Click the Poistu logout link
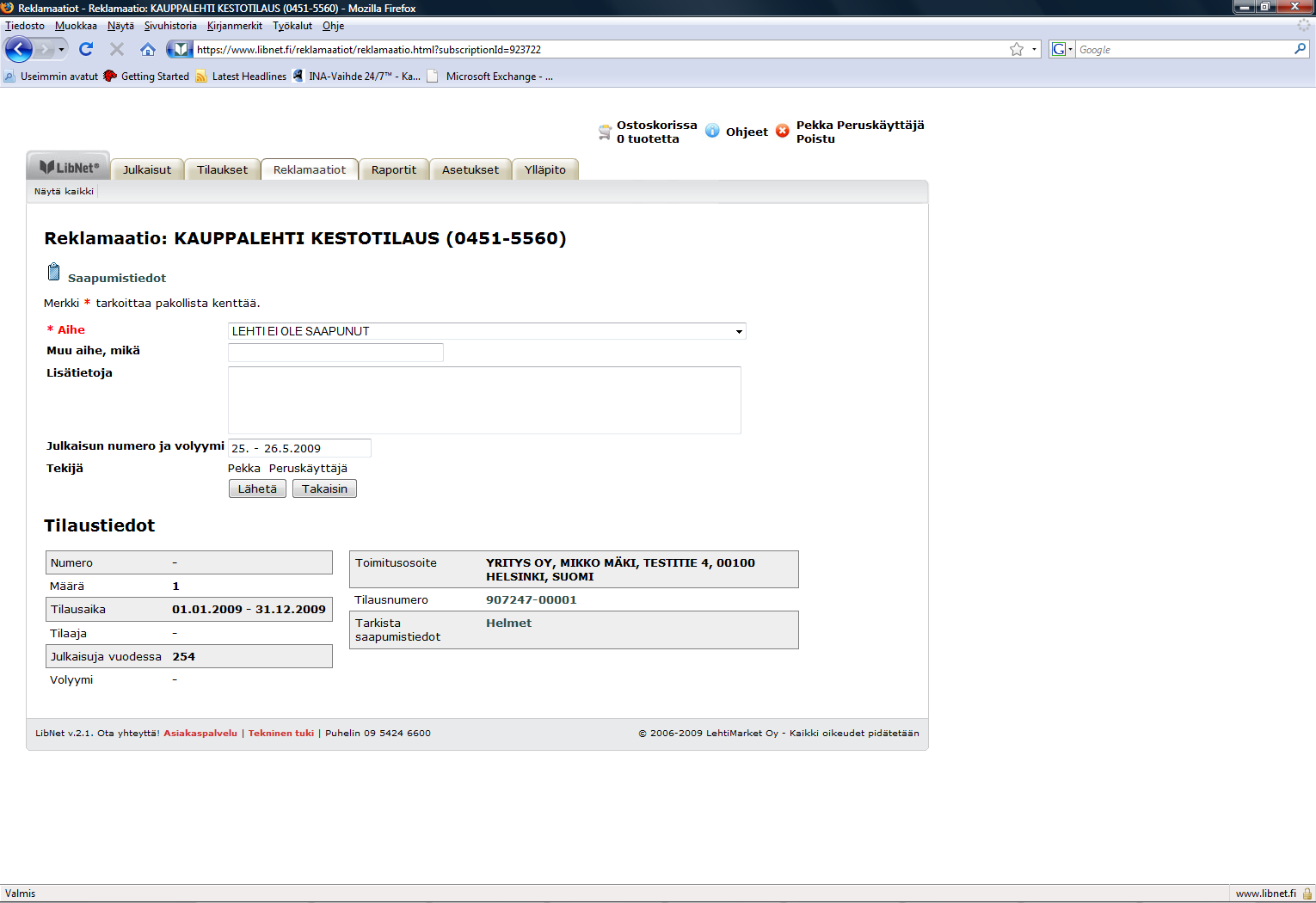Screen dimensions: 1316x903 (x=815, y=138)
